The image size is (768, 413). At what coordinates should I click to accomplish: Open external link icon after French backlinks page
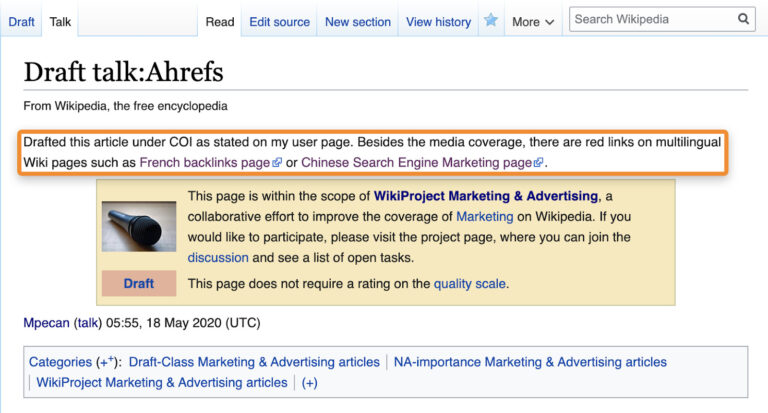coord(277,162)
